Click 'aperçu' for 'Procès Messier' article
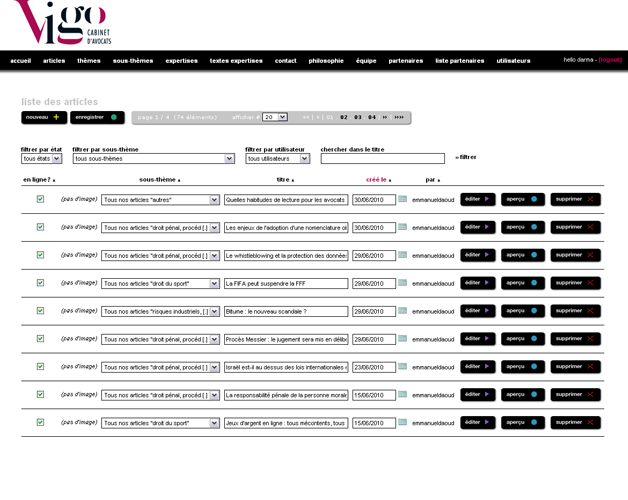The height and width of the screenshot is (500, 628). tap(523, 339)
